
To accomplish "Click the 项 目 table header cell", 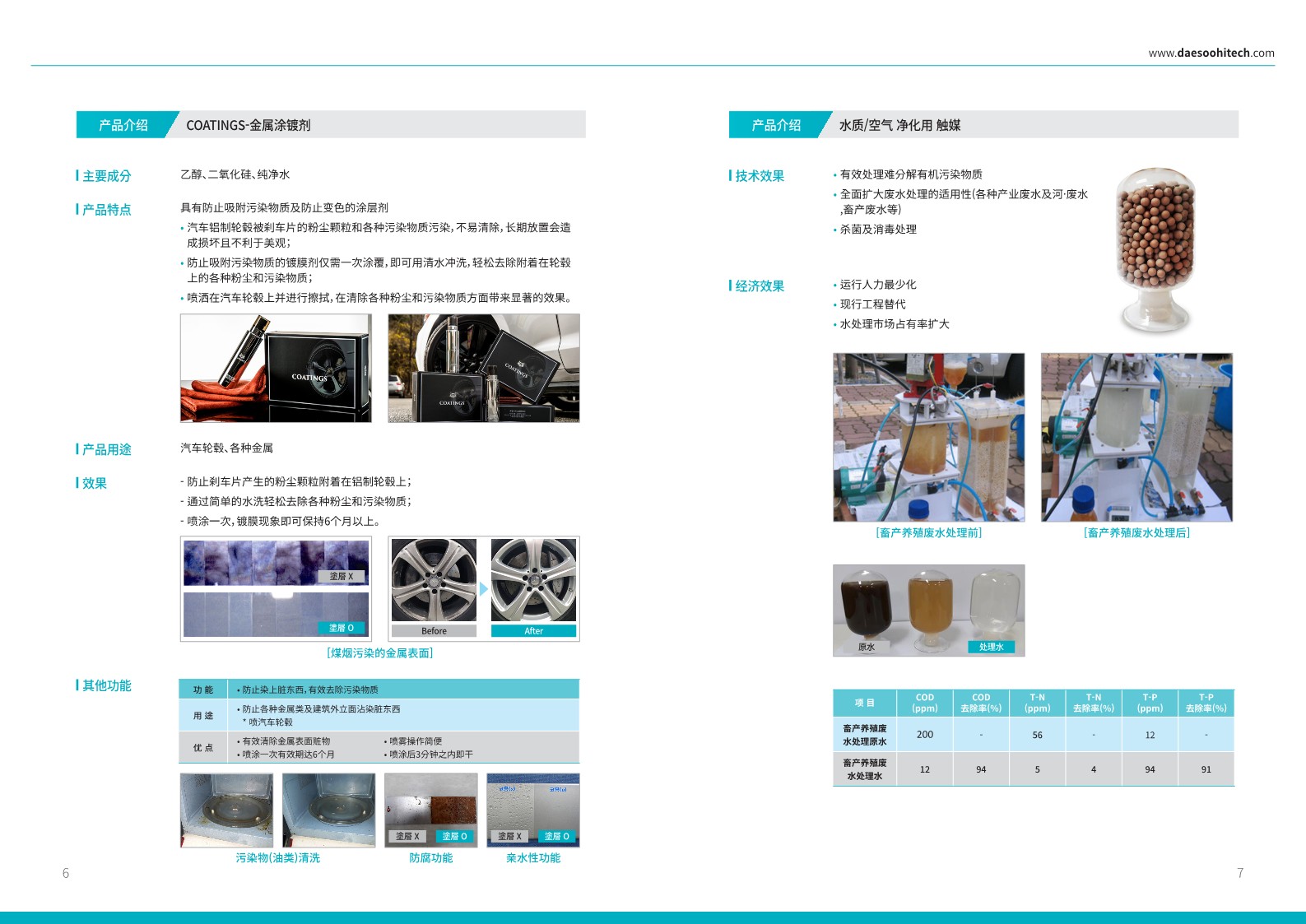I will click(x=865, y=703).
